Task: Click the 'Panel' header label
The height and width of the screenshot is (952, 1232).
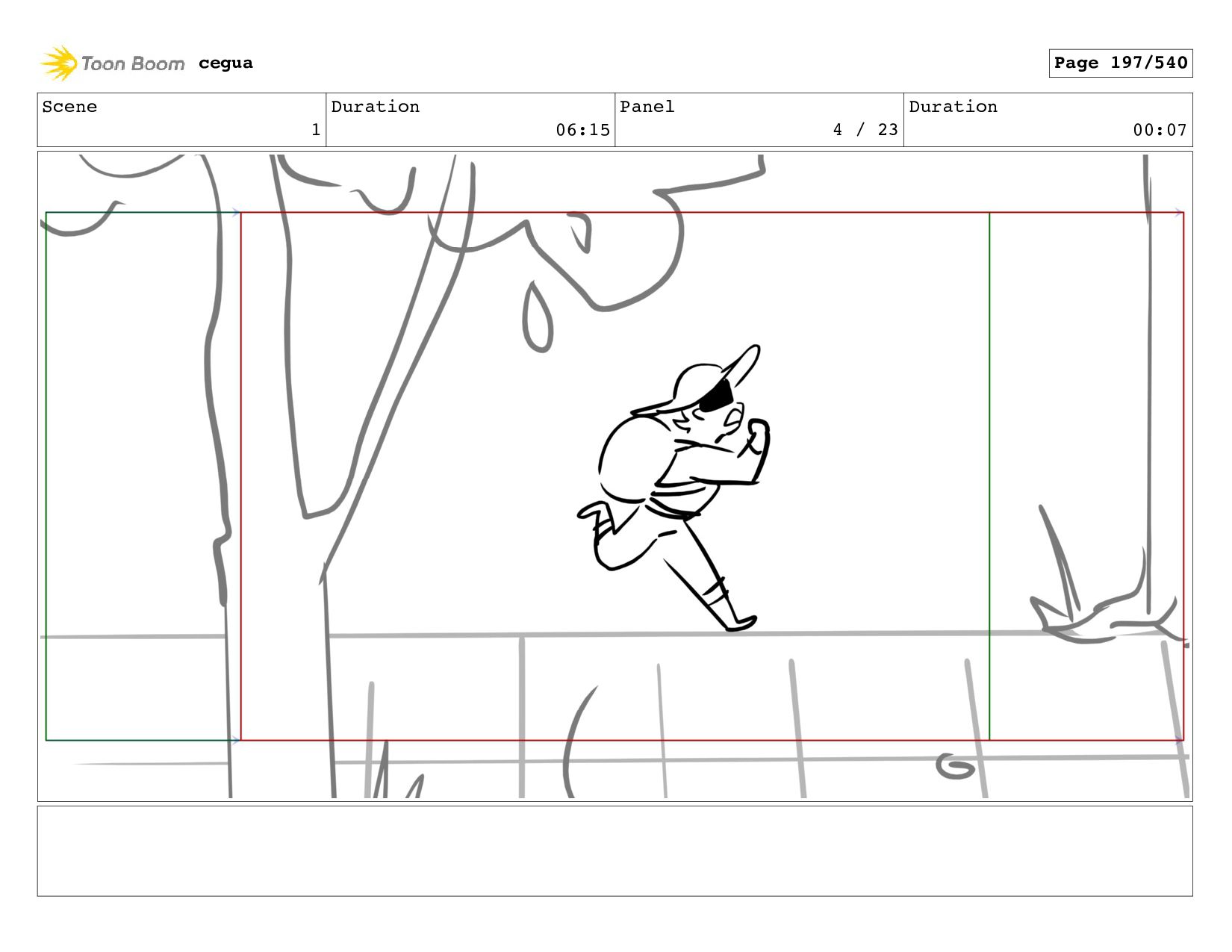Action: pyautogui.click(x=647, y=107)
